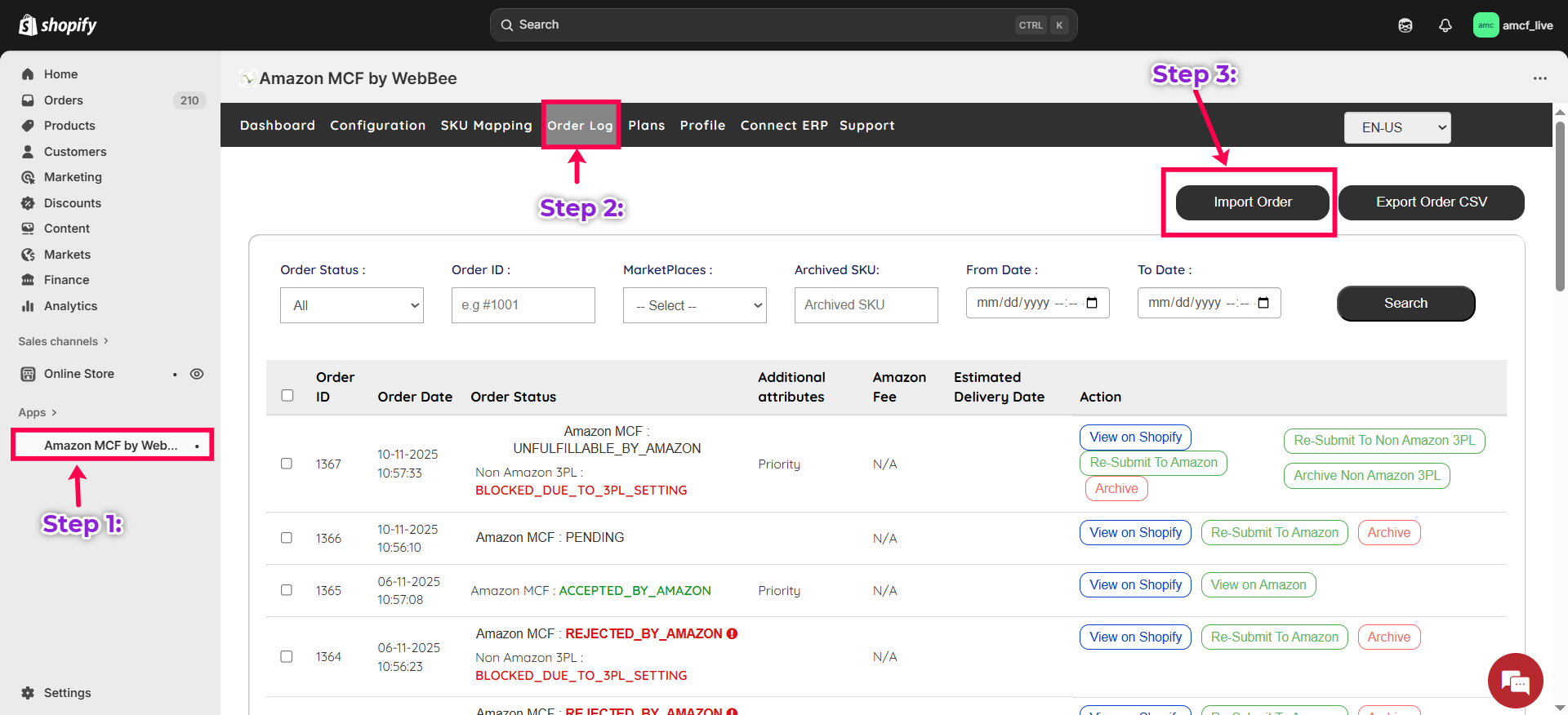Tick the select-all orders checkbox
This screenshot has width=1568, height=715.
(x=287, y=395)
